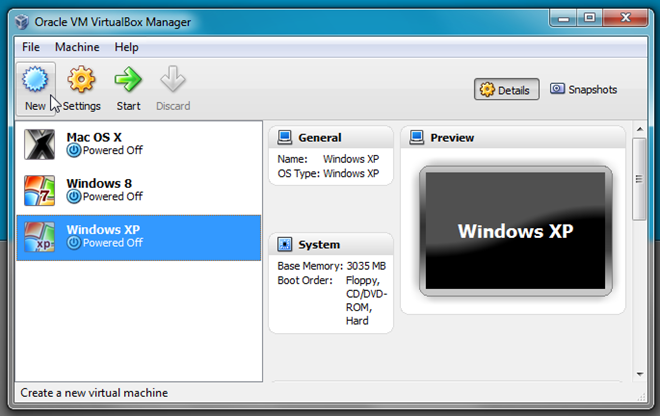The image size is (660, 416).
Task: Click the General section header label
Action: tap(319, 138)
